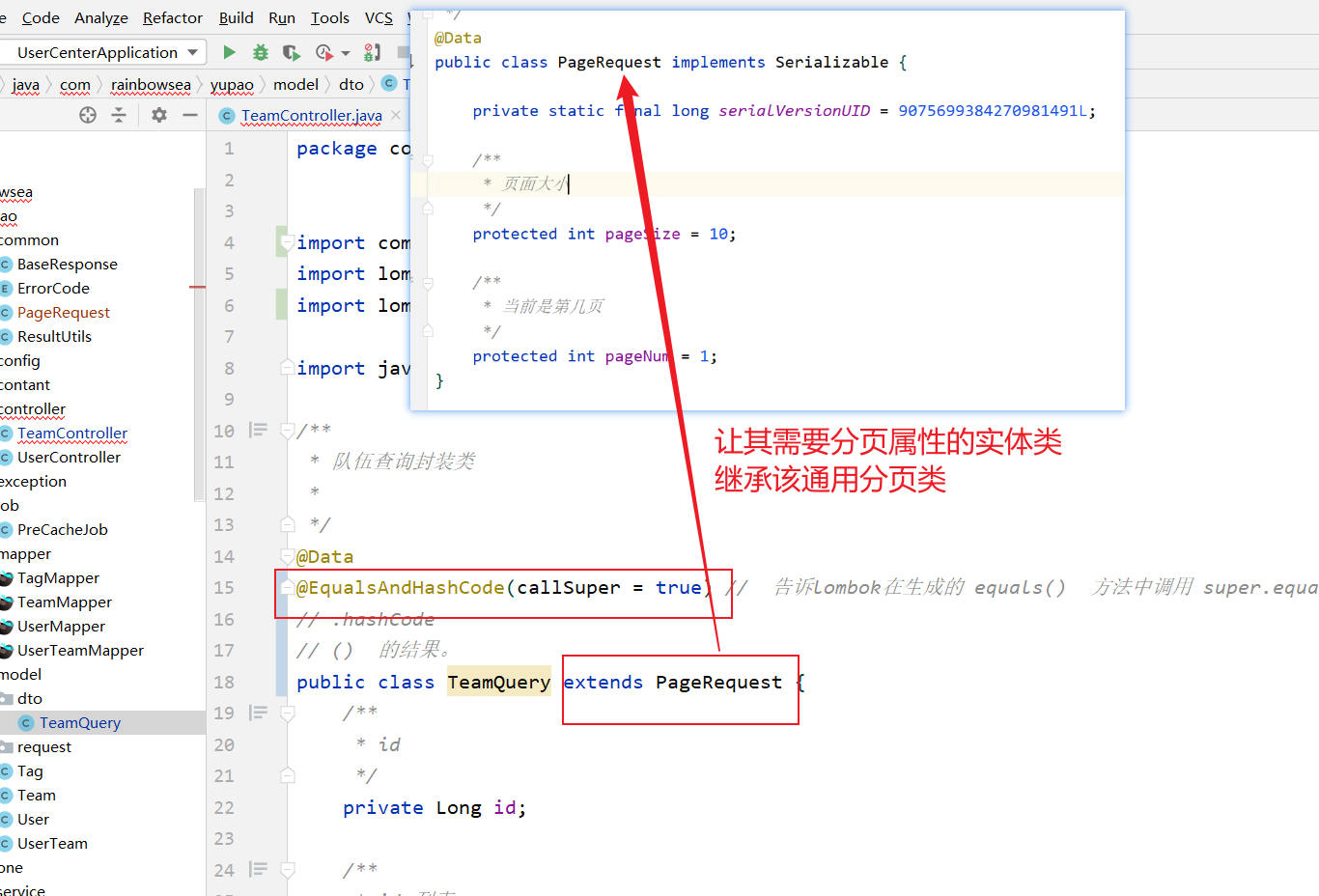Click the 'yupao' breadcrumb
Viewport: 1319px width, 896px height.
[232, 84]
